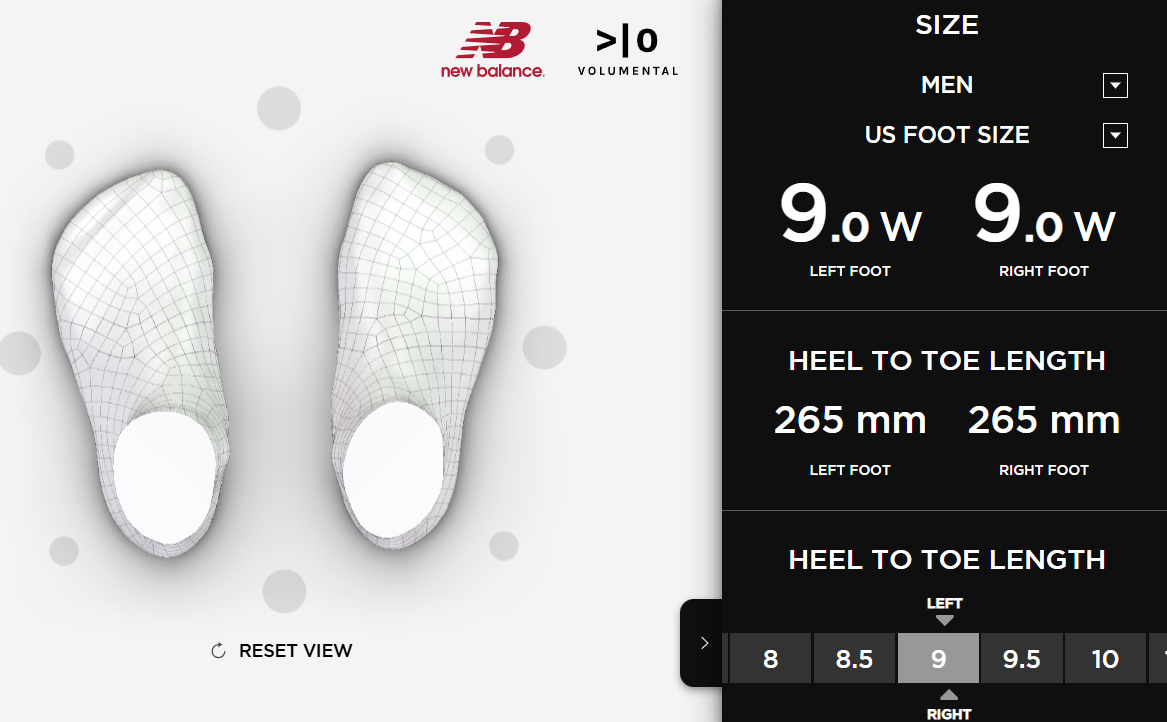Select highlighted size 9 in scale
The width and height of the screenshot is (1167, 722).
(x=939, y=658)
